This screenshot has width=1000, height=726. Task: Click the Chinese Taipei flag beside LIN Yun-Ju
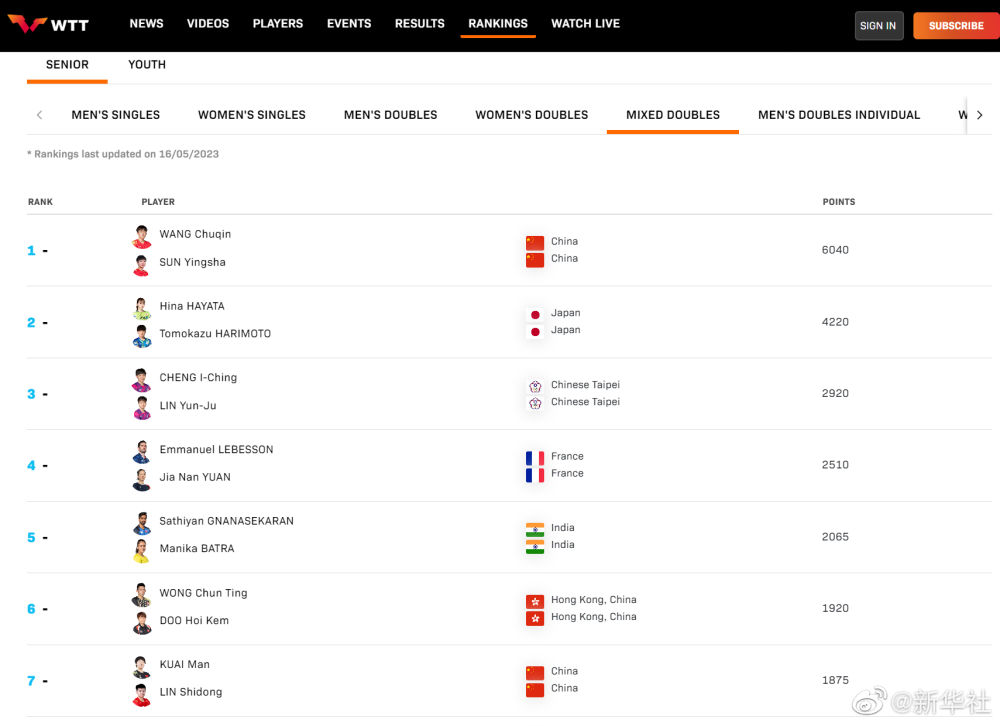[535, 403]
